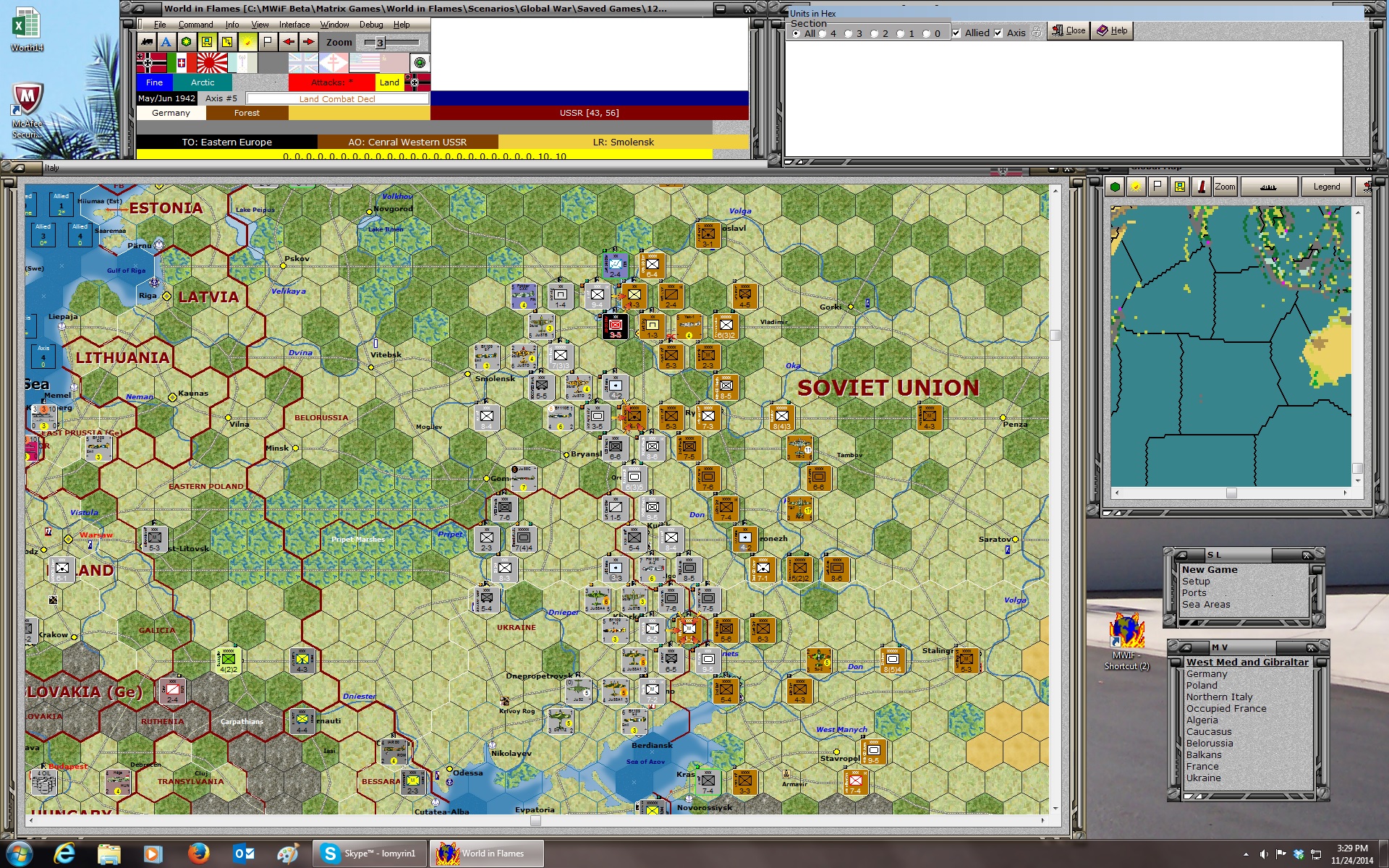Open the Debug menu

tap(371, 25)
